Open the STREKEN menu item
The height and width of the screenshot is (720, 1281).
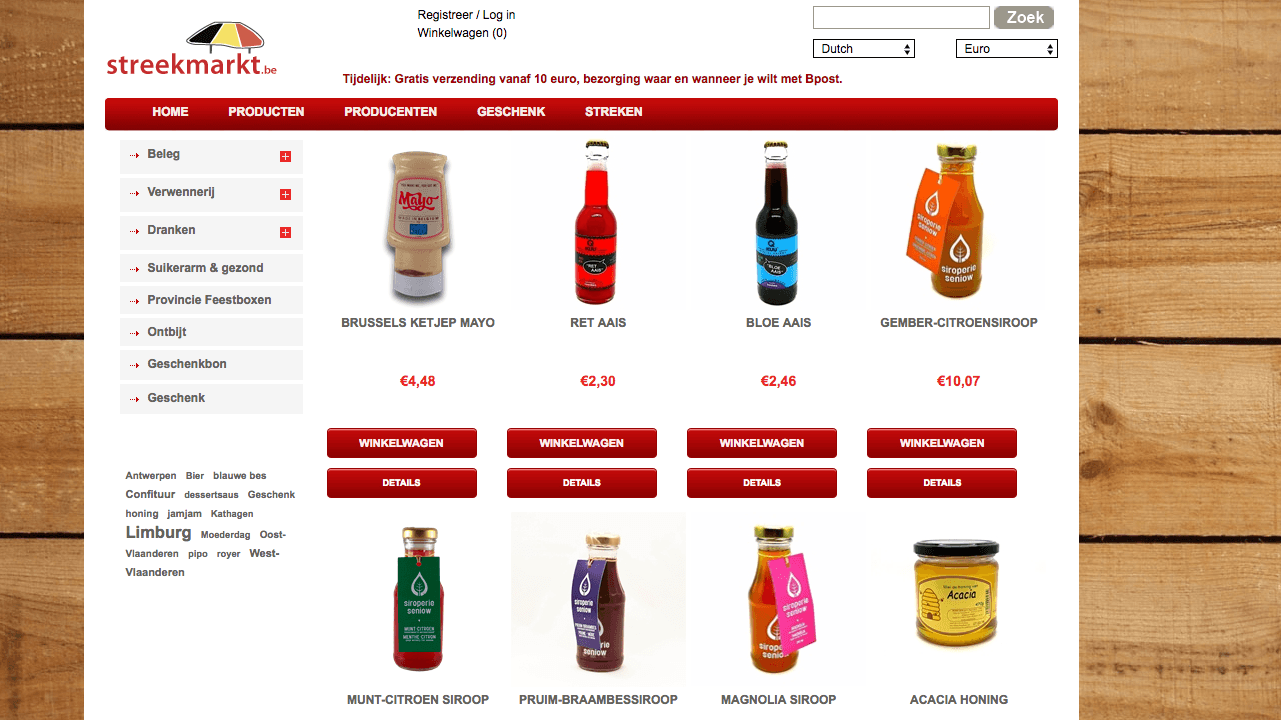point(614,112)
